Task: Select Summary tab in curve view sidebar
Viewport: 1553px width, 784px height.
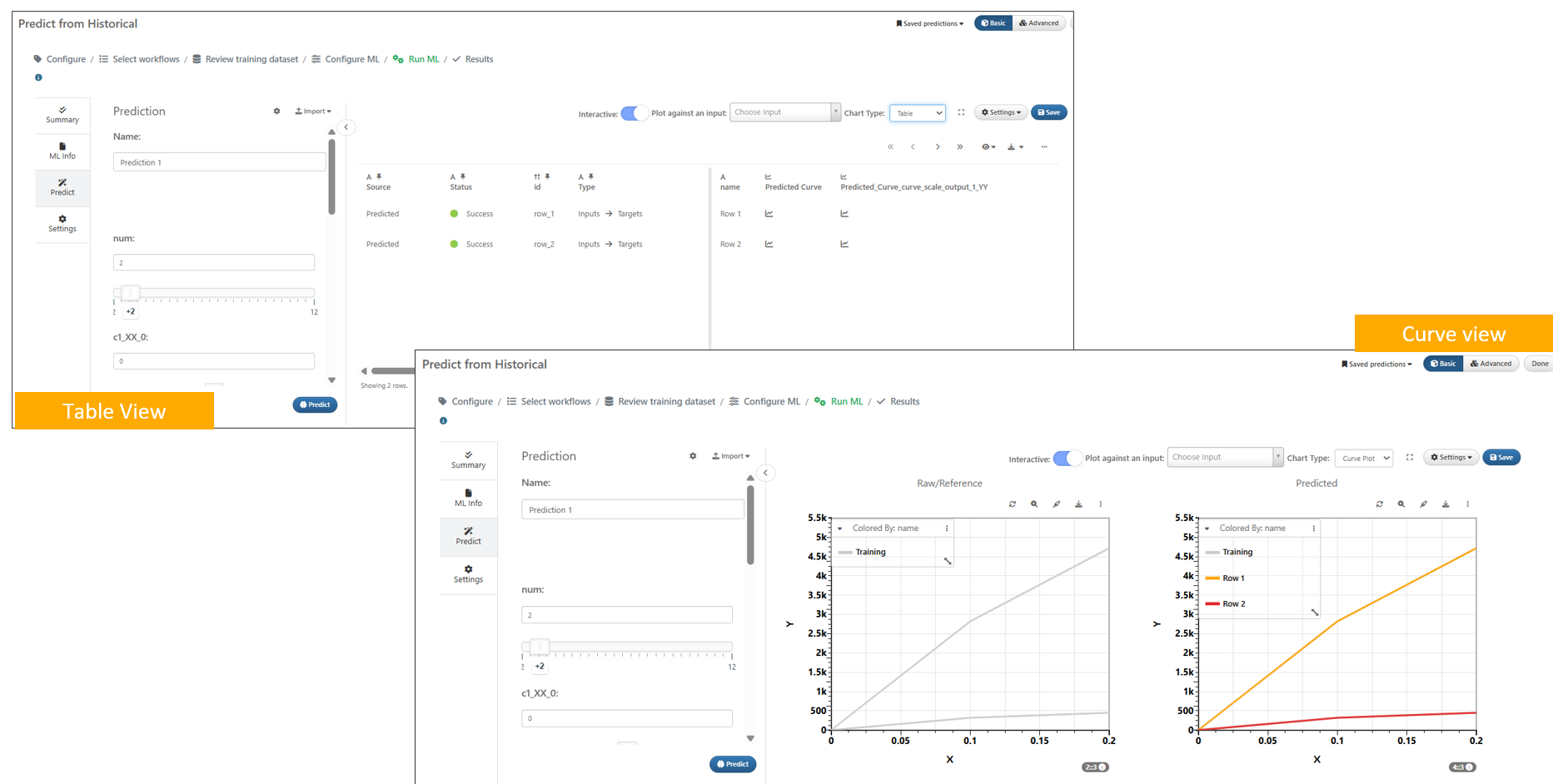Action: pos(468,459)
